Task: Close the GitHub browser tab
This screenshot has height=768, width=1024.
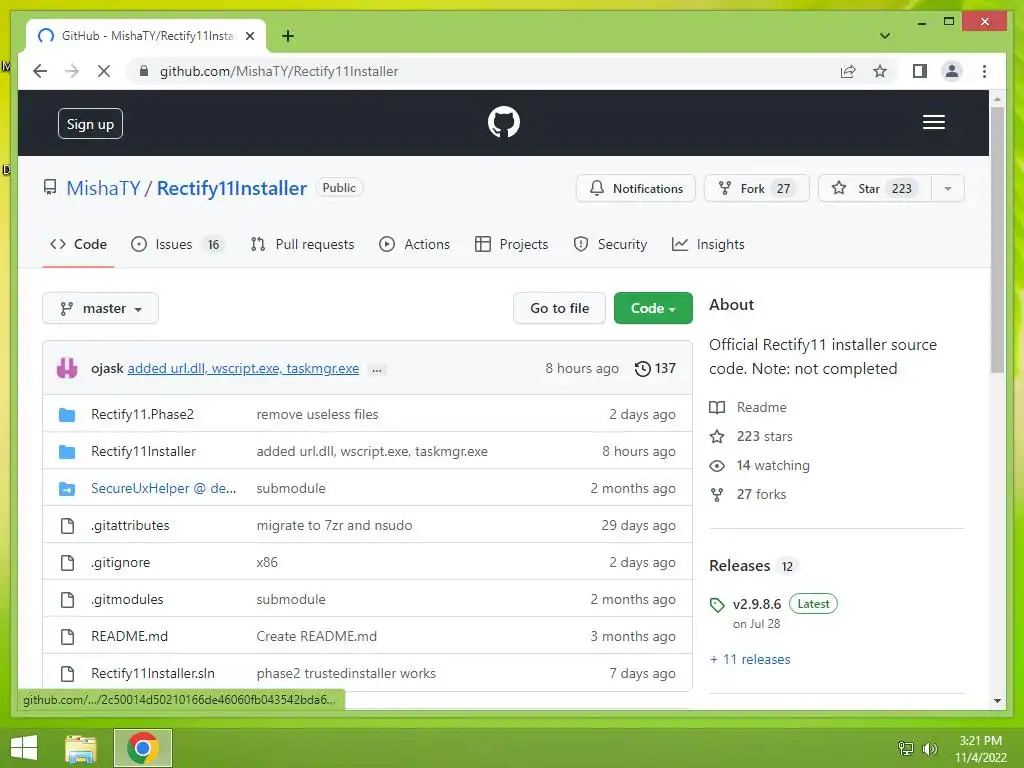Action: pos(249,36)
